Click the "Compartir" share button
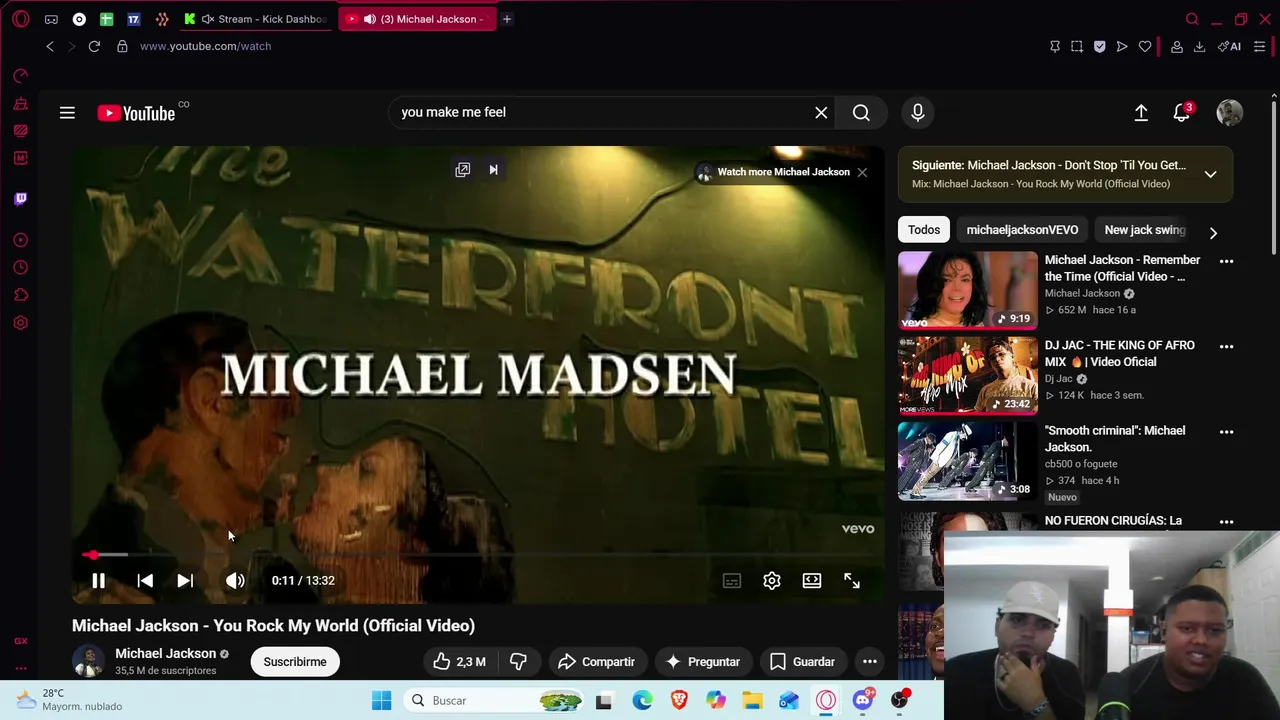The height and width of the screenshot is (720, 1280). (596, 661)
